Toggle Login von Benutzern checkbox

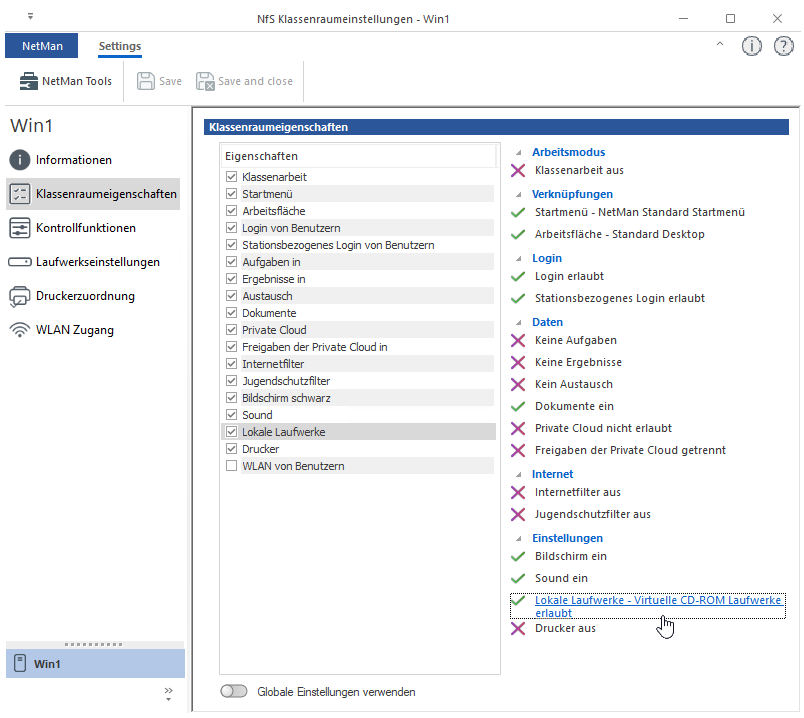(231, 228)
